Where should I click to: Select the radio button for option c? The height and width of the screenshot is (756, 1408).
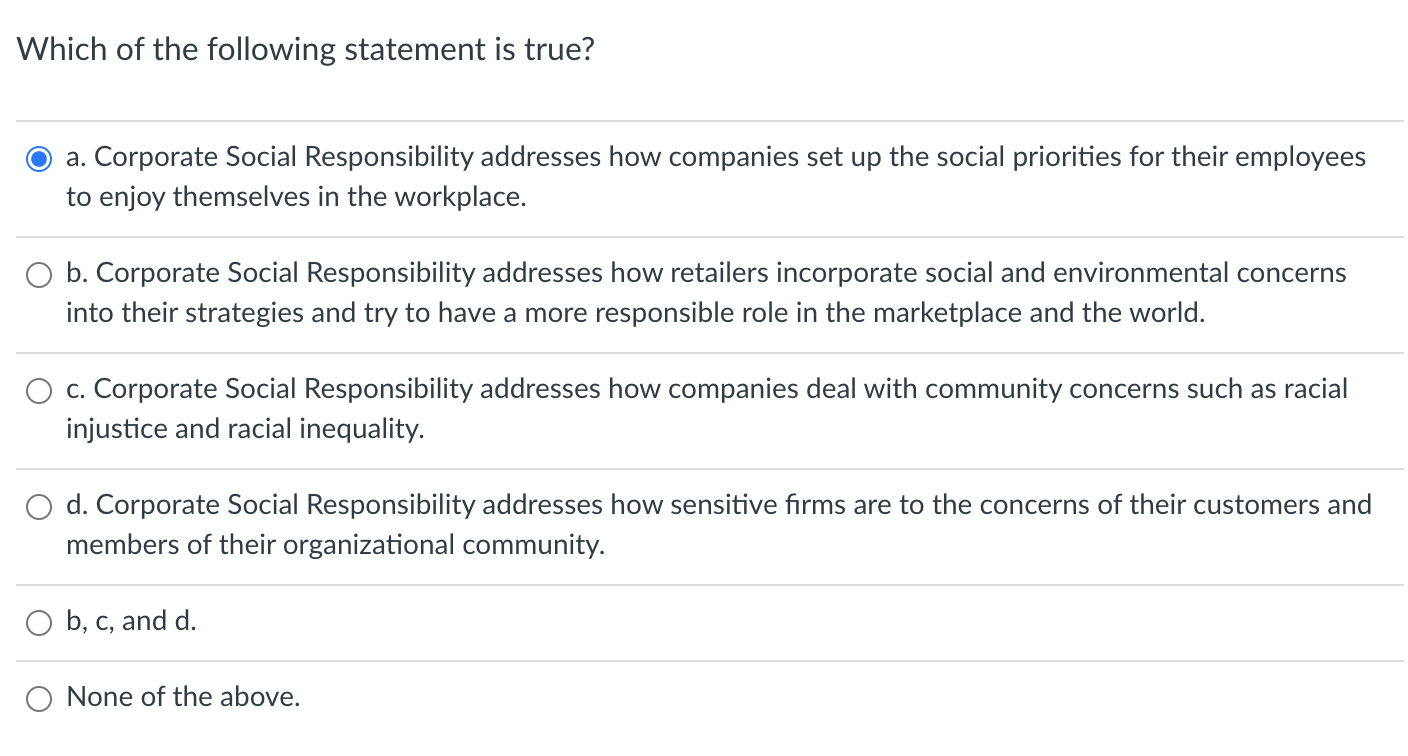pyautogui.click(x=38, y=390)
